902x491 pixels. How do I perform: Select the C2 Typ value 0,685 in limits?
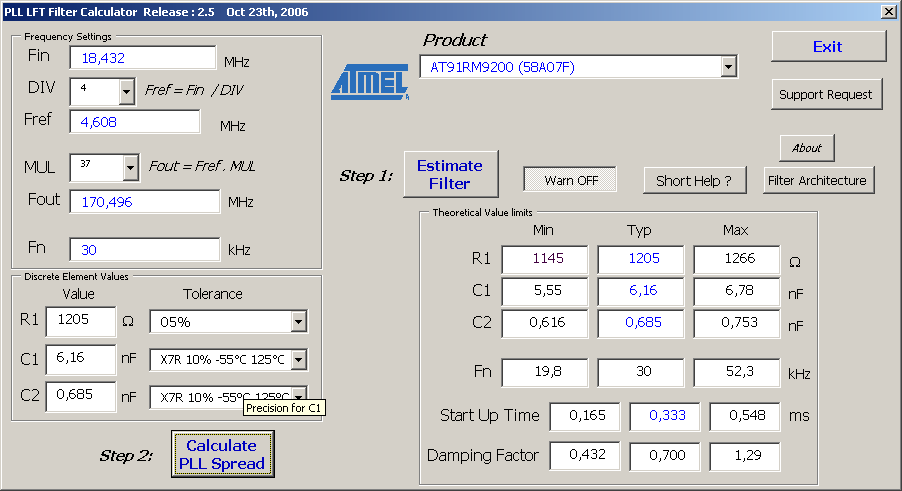[641, 324]
